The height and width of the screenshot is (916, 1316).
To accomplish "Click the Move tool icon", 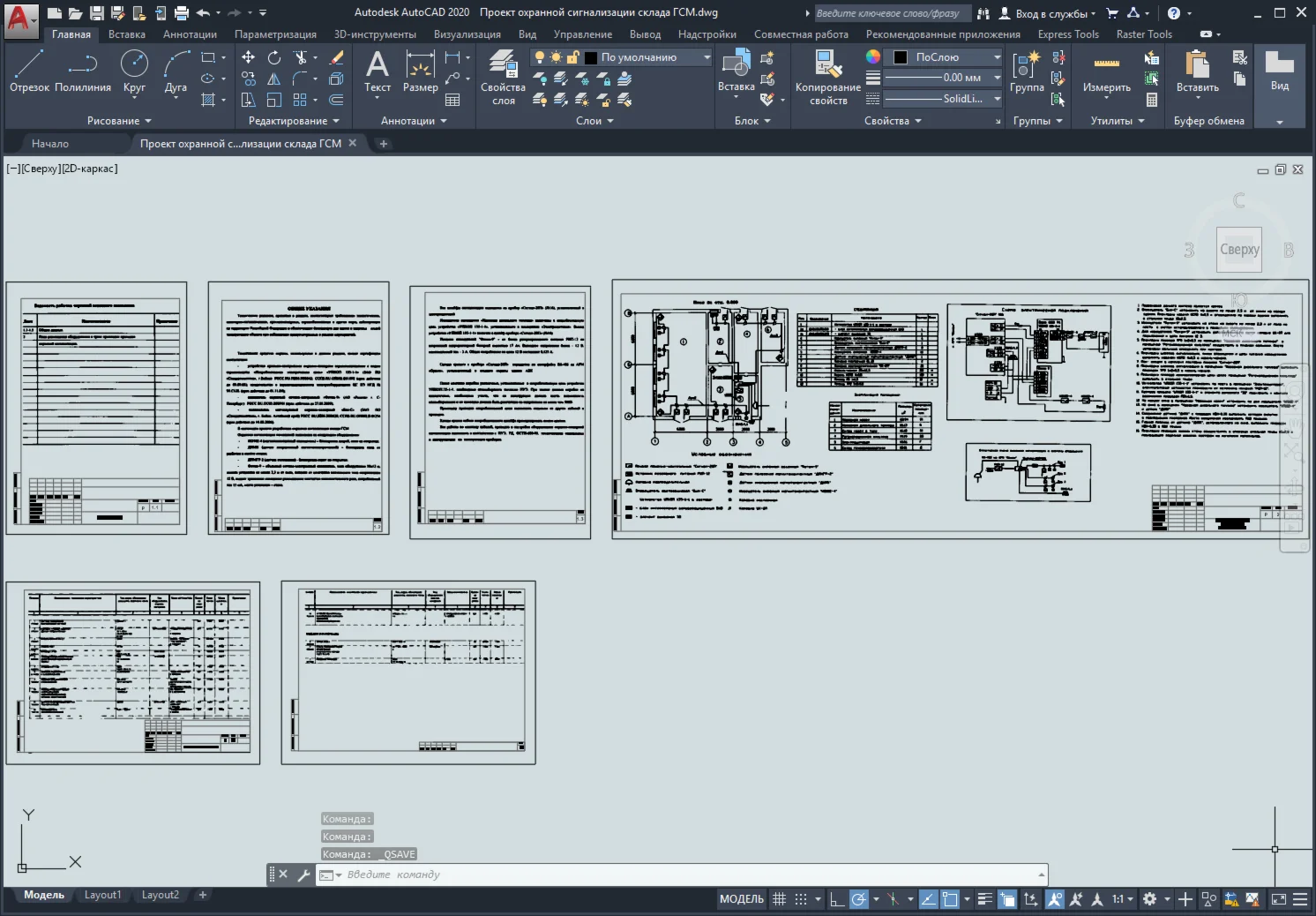I will pos(249,57).
